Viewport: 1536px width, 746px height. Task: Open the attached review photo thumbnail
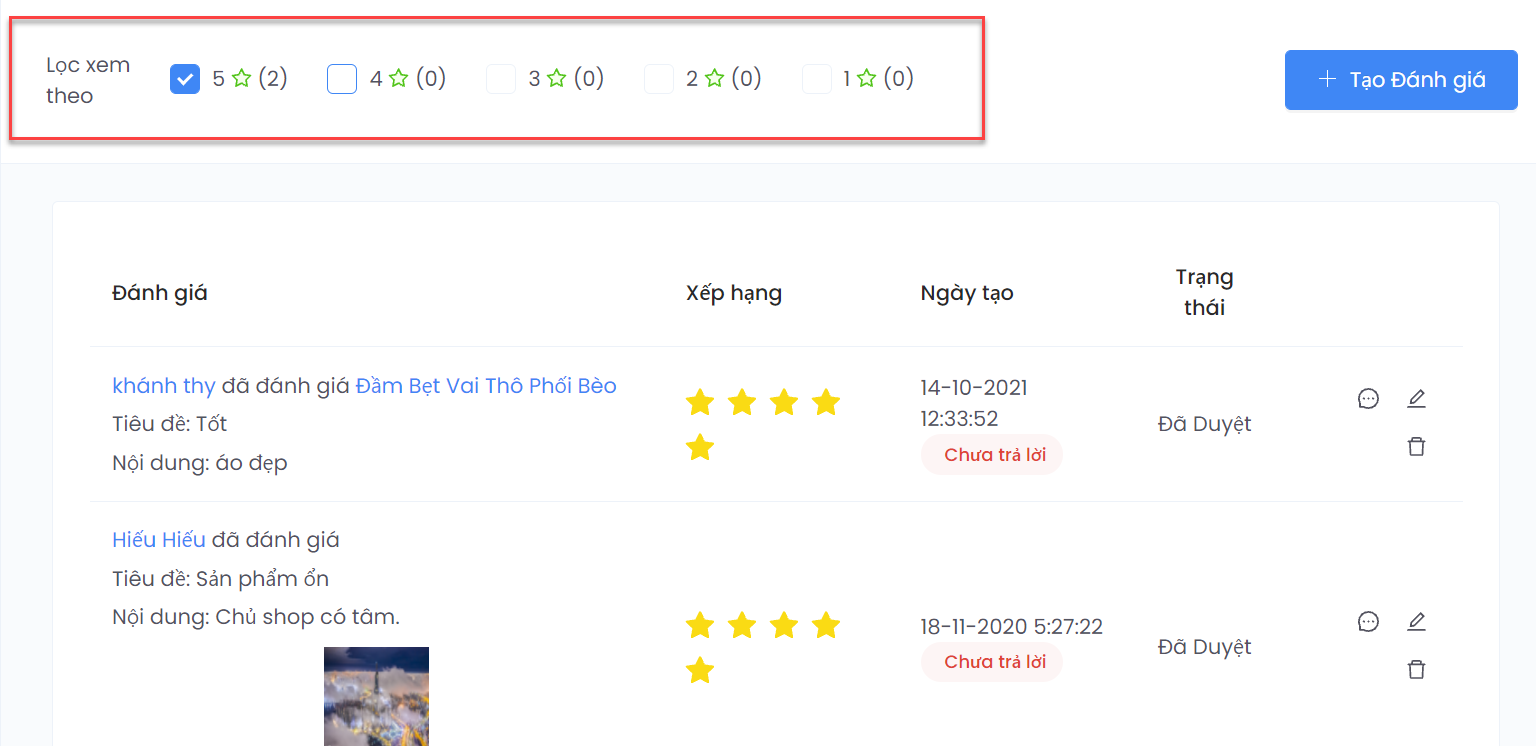[376, 695]
